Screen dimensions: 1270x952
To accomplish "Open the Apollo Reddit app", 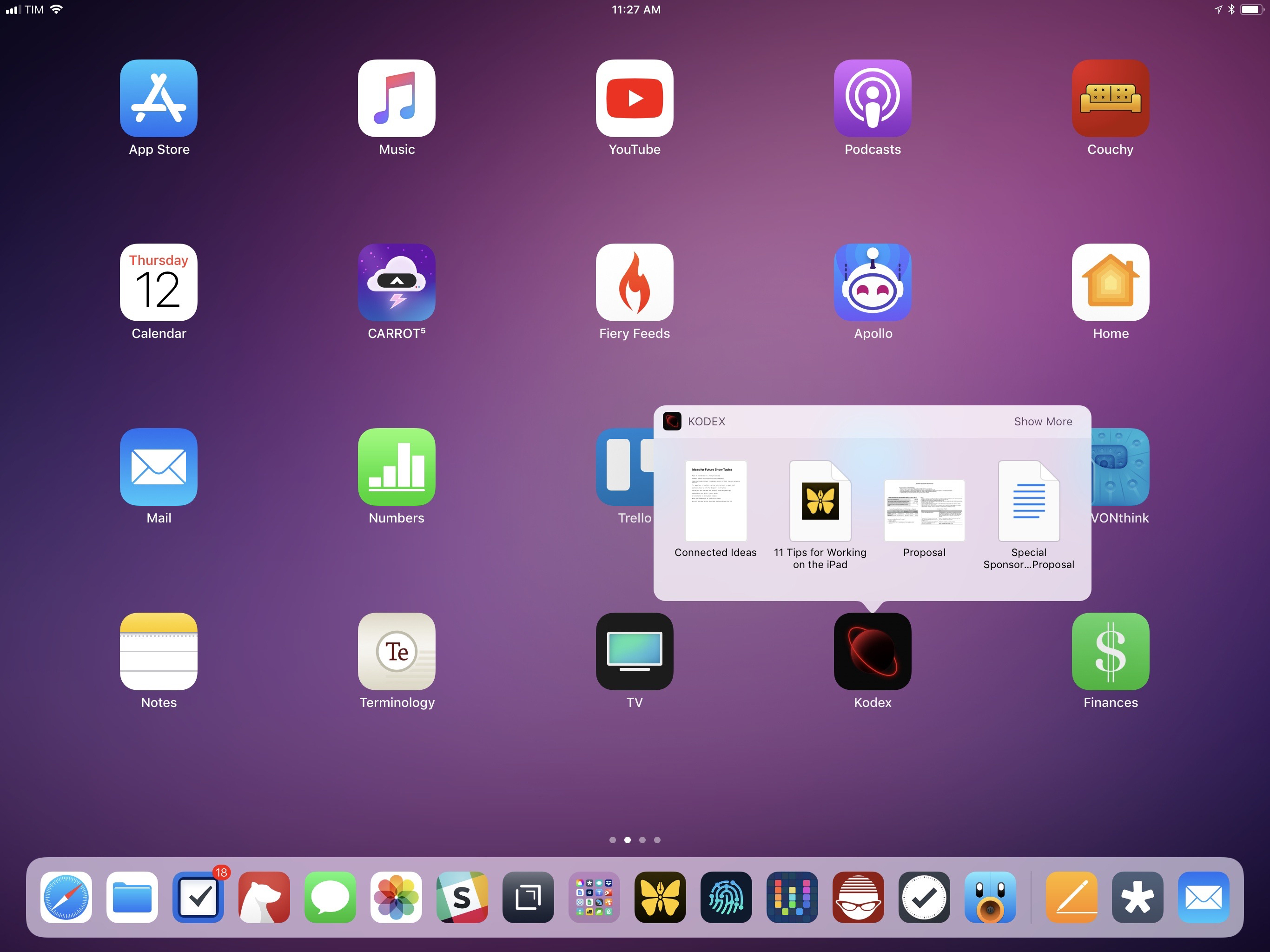I will coord(872,282).
